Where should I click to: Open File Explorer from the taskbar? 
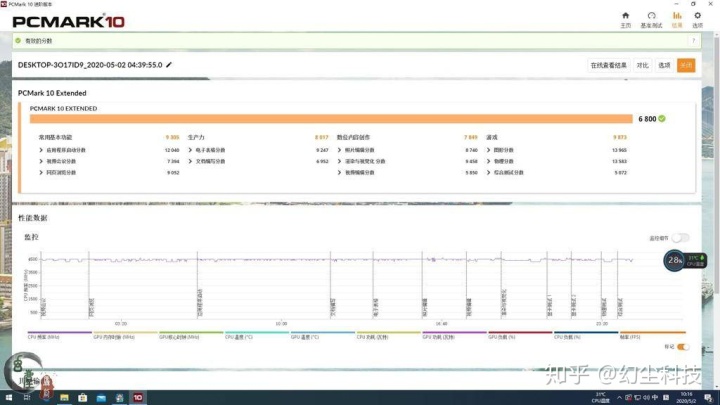(64, 398)
